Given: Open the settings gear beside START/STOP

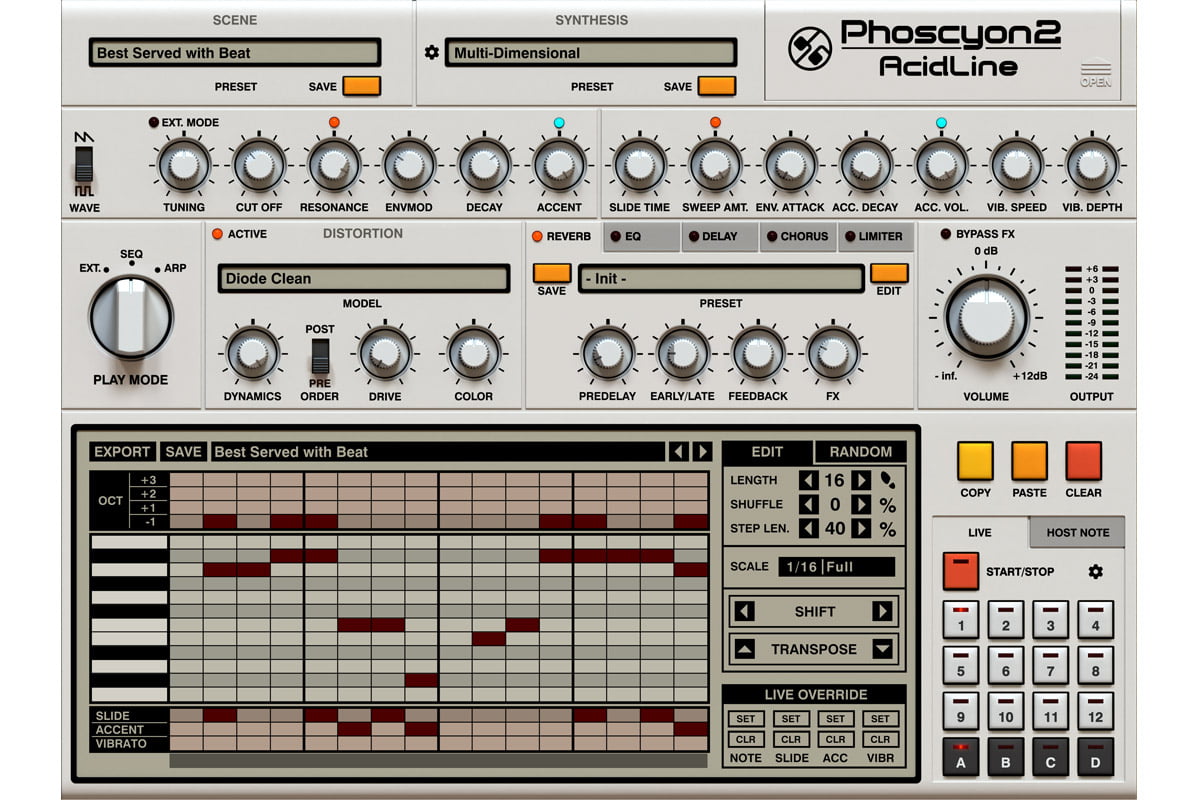Looking at the screenshot, I should 1096,571.
